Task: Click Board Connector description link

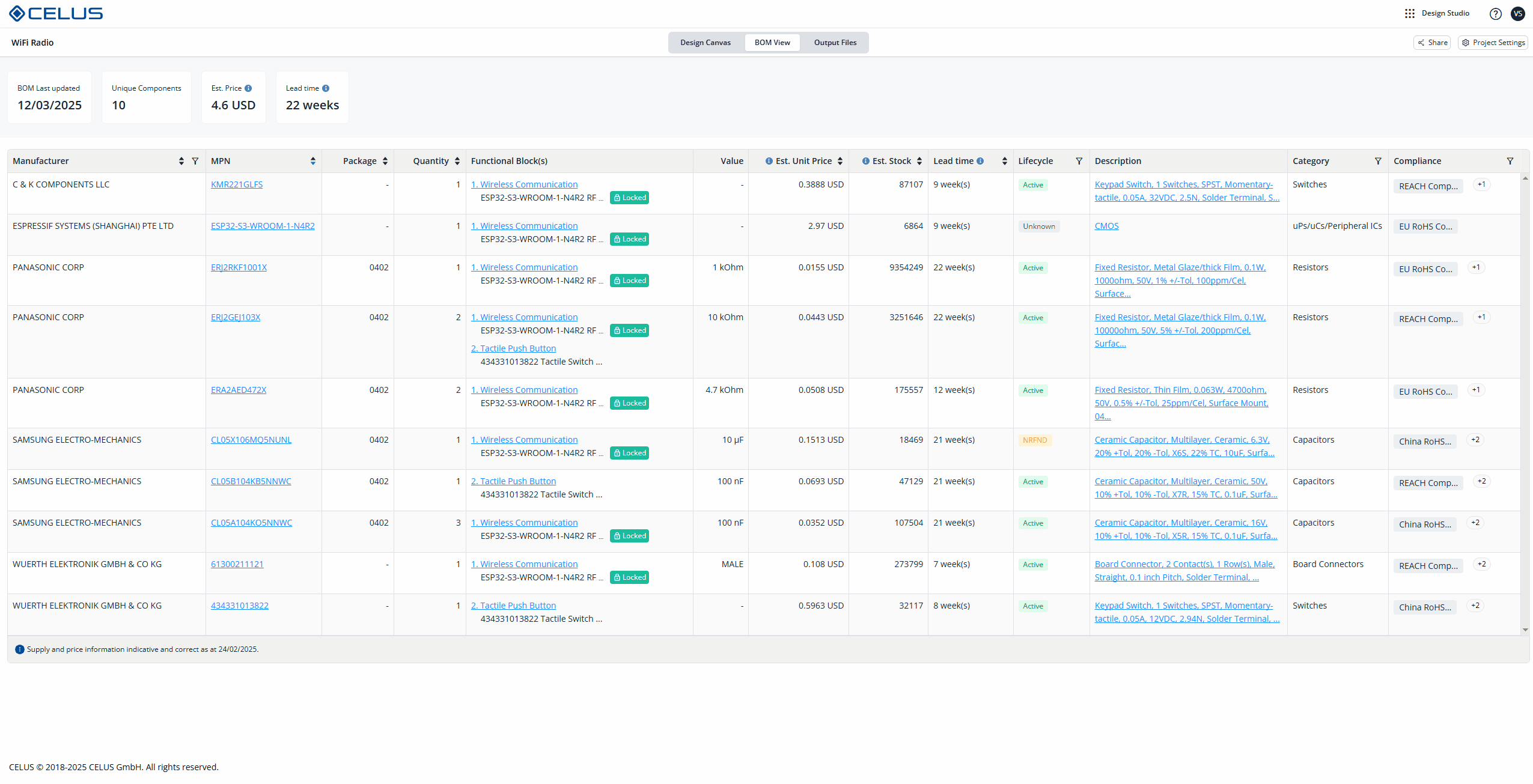Action: click(1184, 571)
